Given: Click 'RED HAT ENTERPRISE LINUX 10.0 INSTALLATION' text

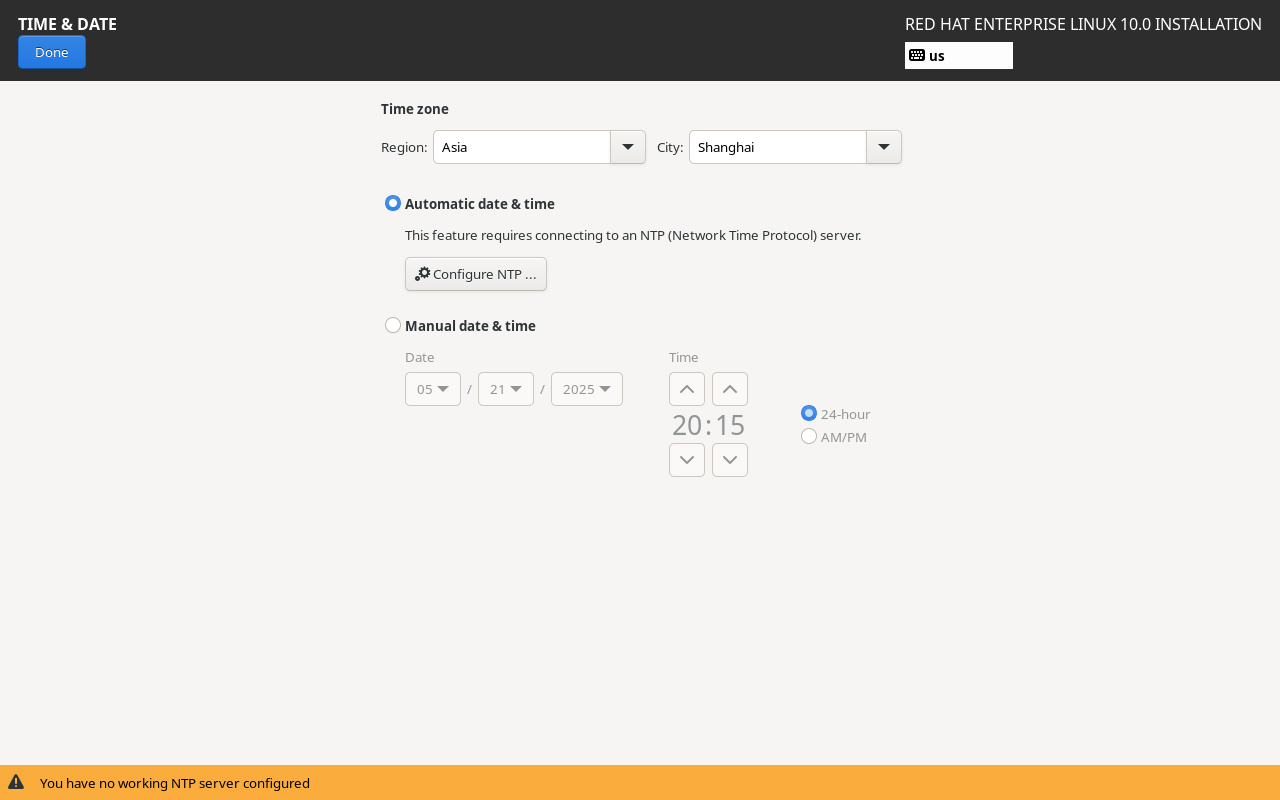Looking at the screenshot, I should click(x=1083, y=24).
